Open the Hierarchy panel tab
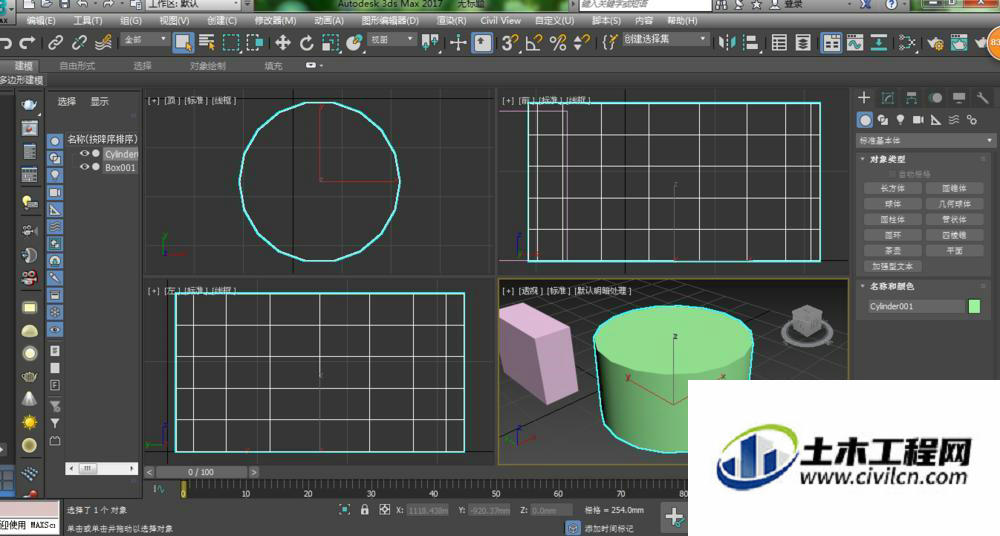This screenshot has width=1000, height=536. pyautogui.click(x=911, y=98)
